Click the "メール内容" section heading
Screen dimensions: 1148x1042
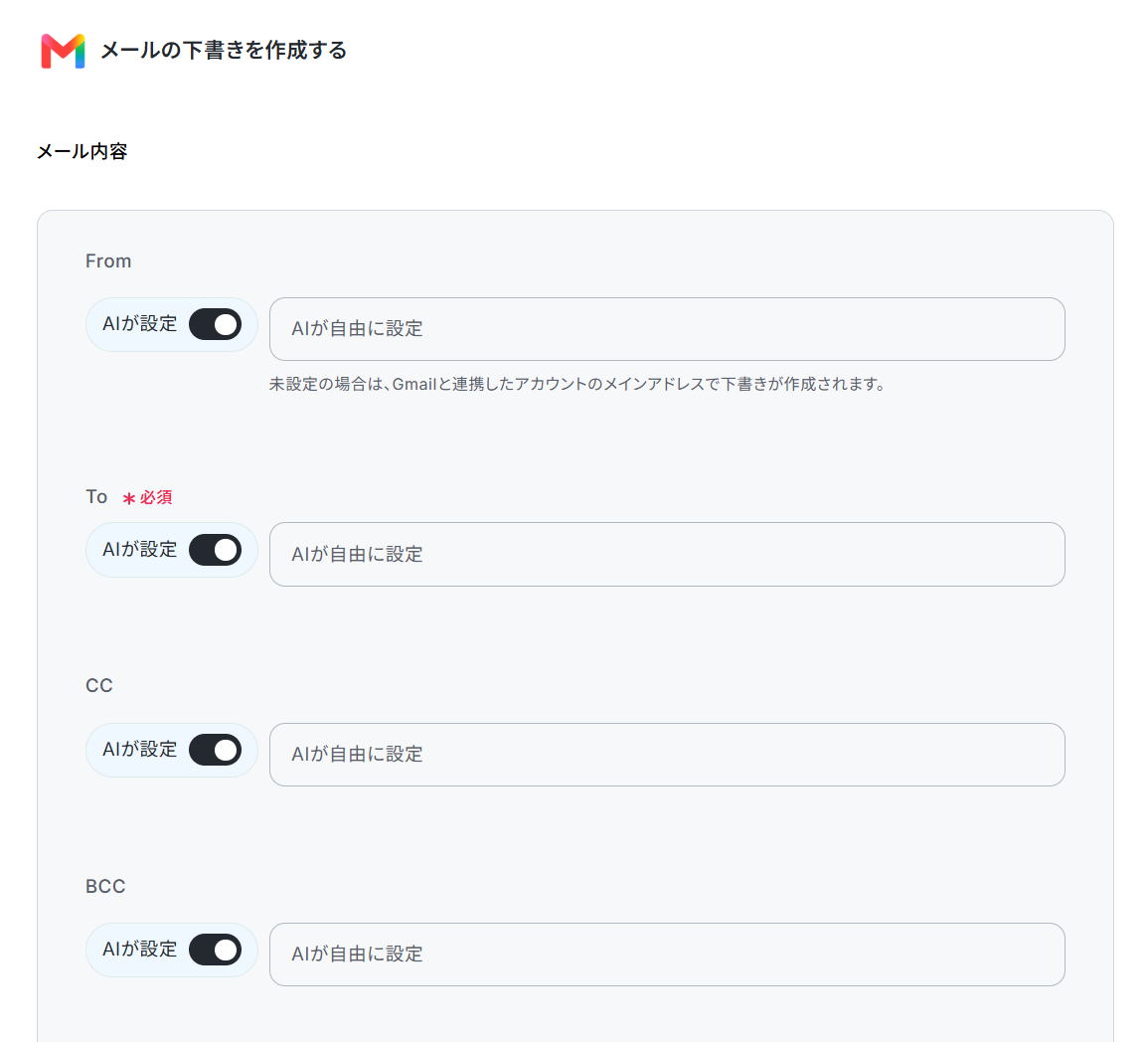(x=82, y=151)
